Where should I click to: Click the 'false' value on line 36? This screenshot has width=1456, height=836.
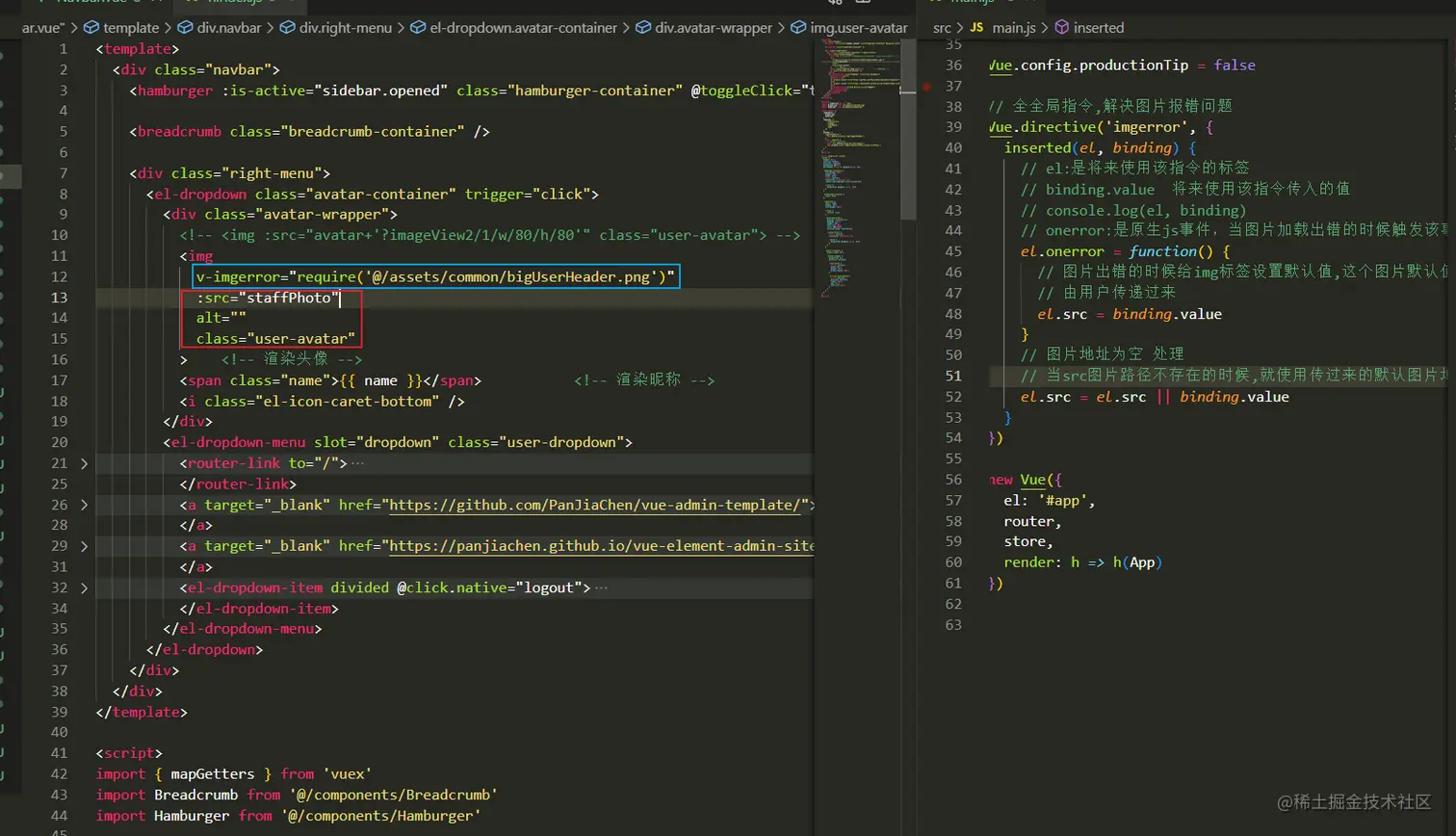click(x=1235, y=65)
